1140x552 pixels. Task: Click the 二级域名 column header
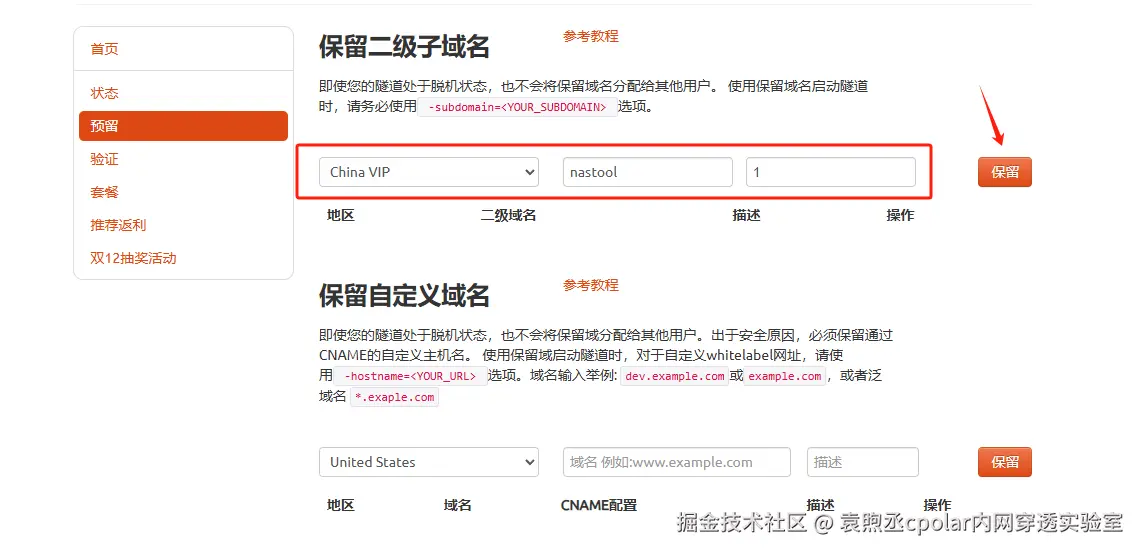(x=508, y=215)
